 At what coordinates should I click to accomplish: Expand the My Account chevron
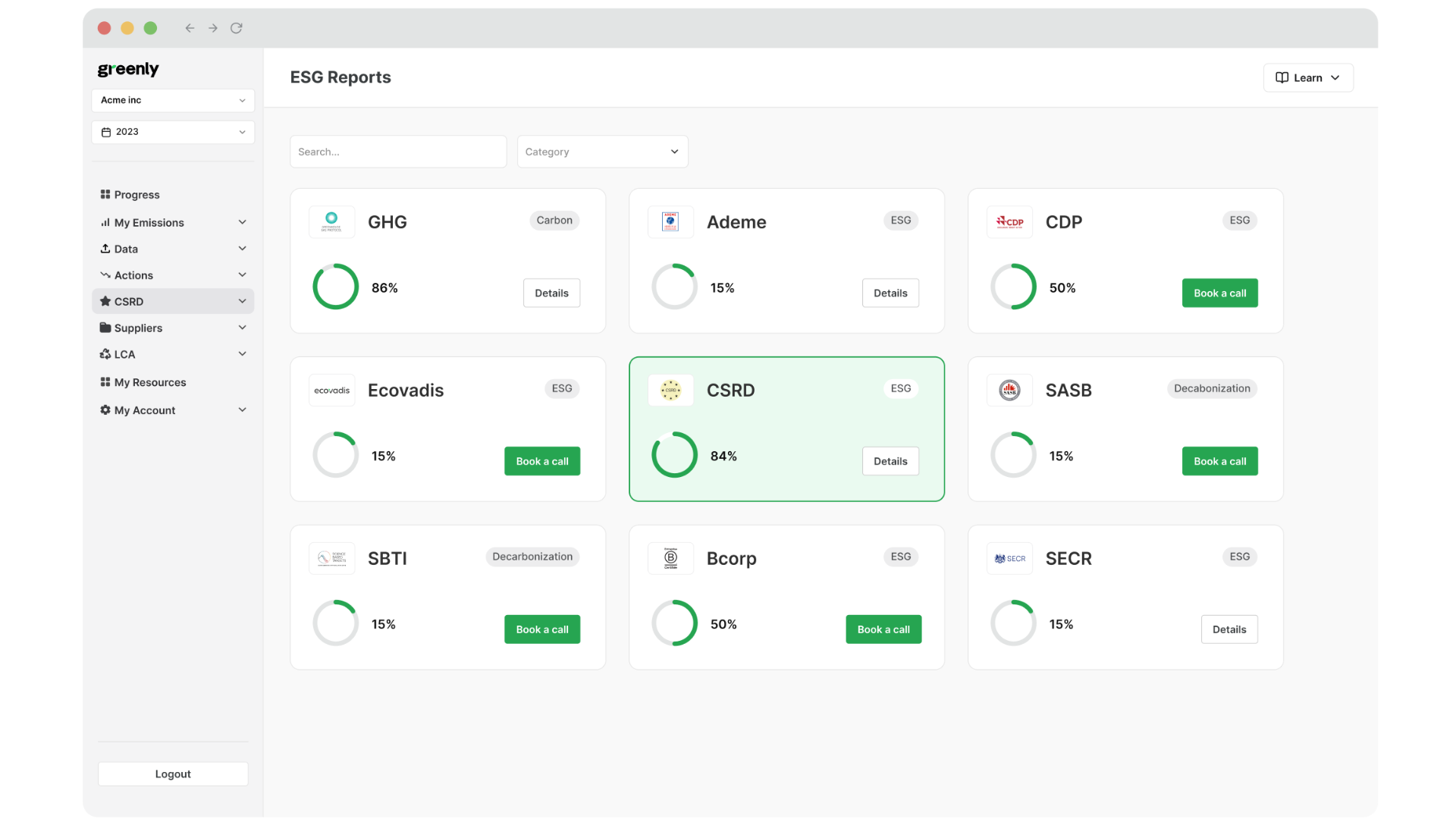tap(242, 409)
